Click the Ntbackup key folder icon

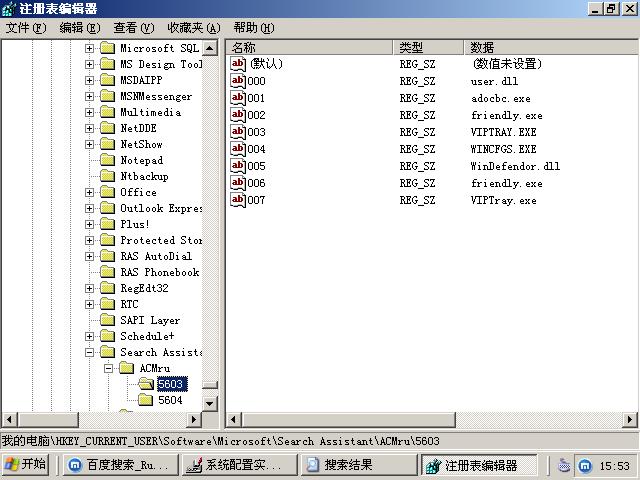[107, 176]
